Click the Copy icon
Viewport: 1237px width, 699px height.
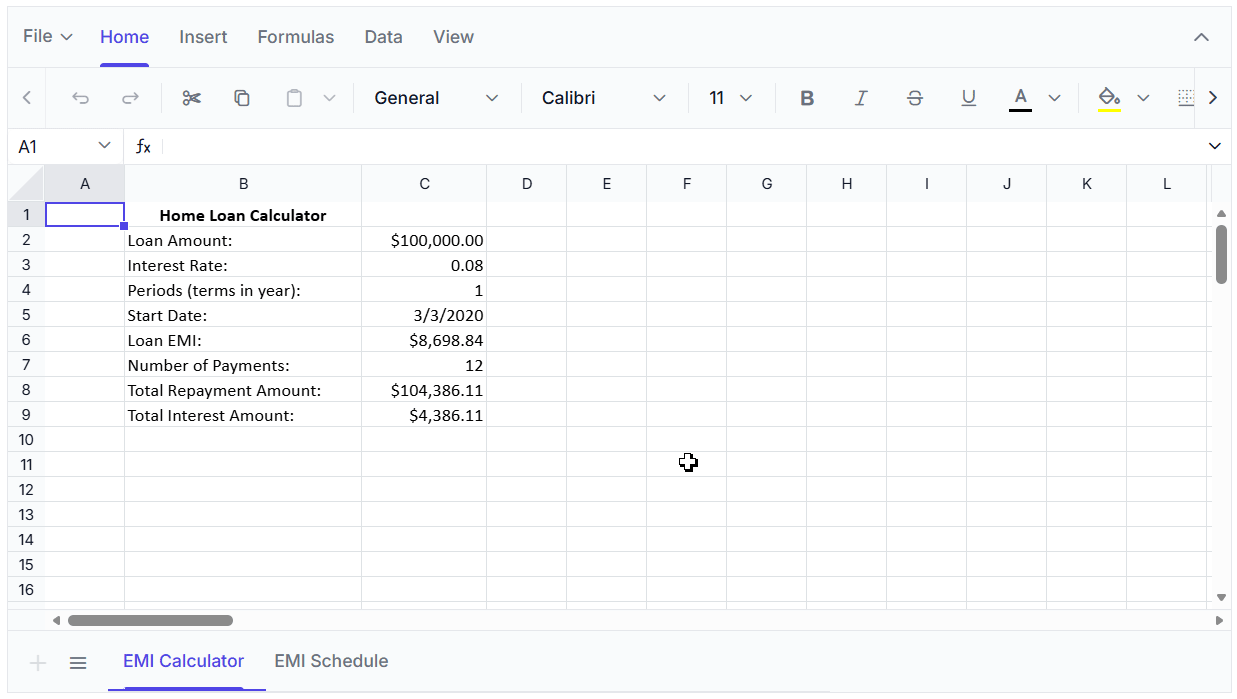pos(242,98)
